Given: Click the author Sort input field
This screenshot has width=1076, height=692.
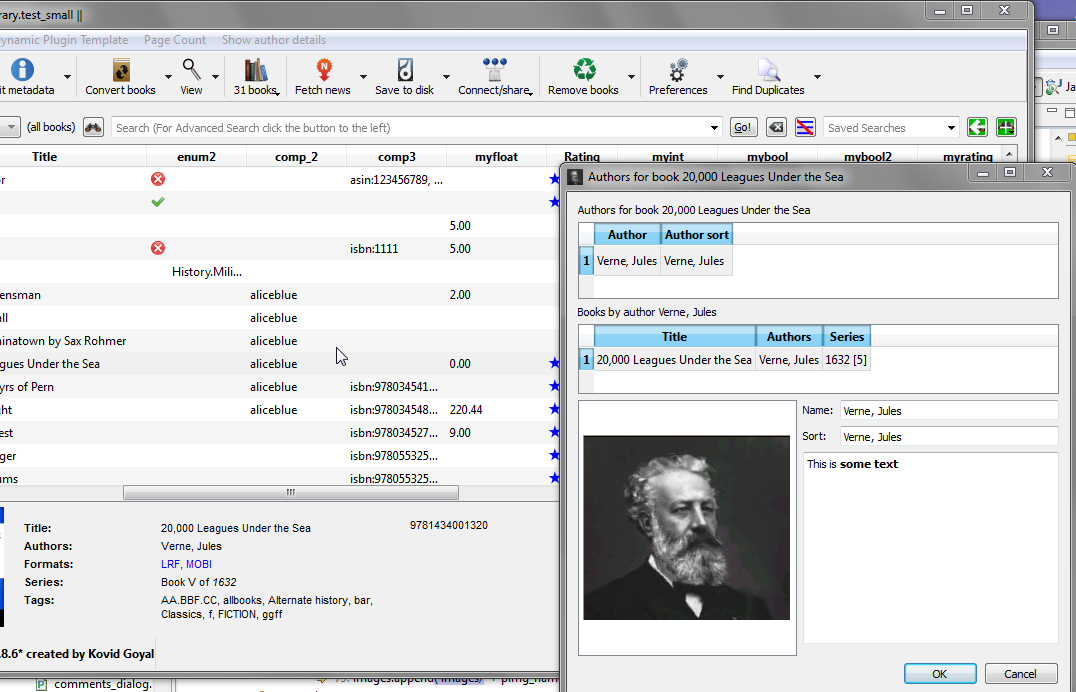Looking at the screenshot, I should [949, 437].
